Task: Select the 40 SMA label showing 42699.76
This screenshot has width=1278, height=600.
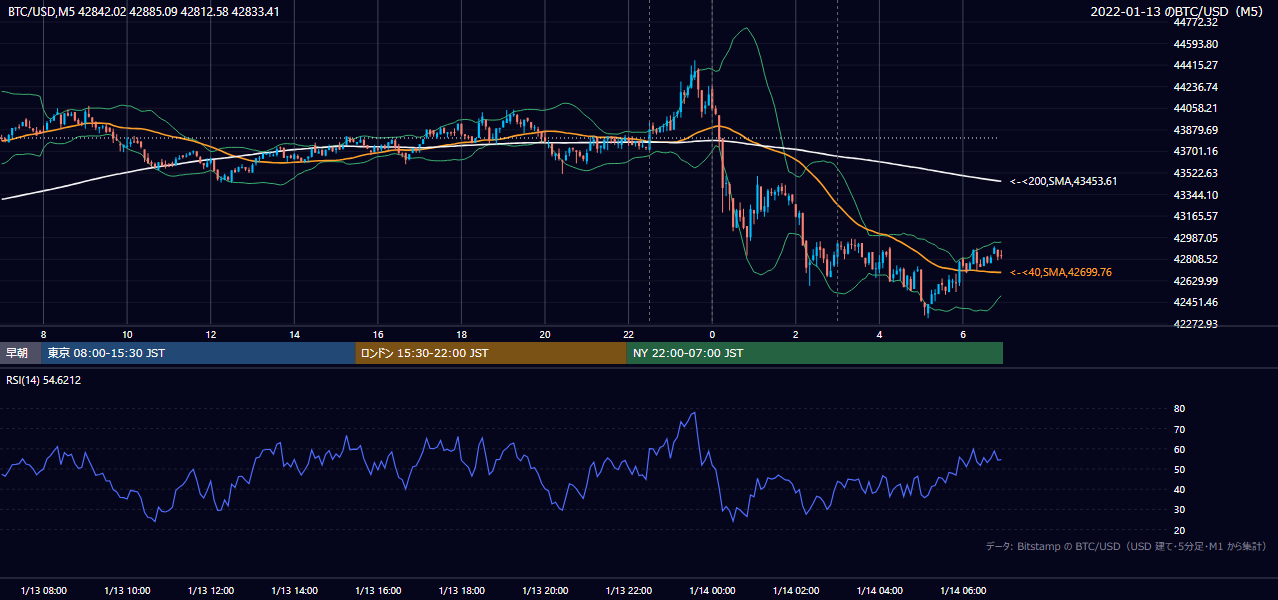Action: coord(1061,272)
